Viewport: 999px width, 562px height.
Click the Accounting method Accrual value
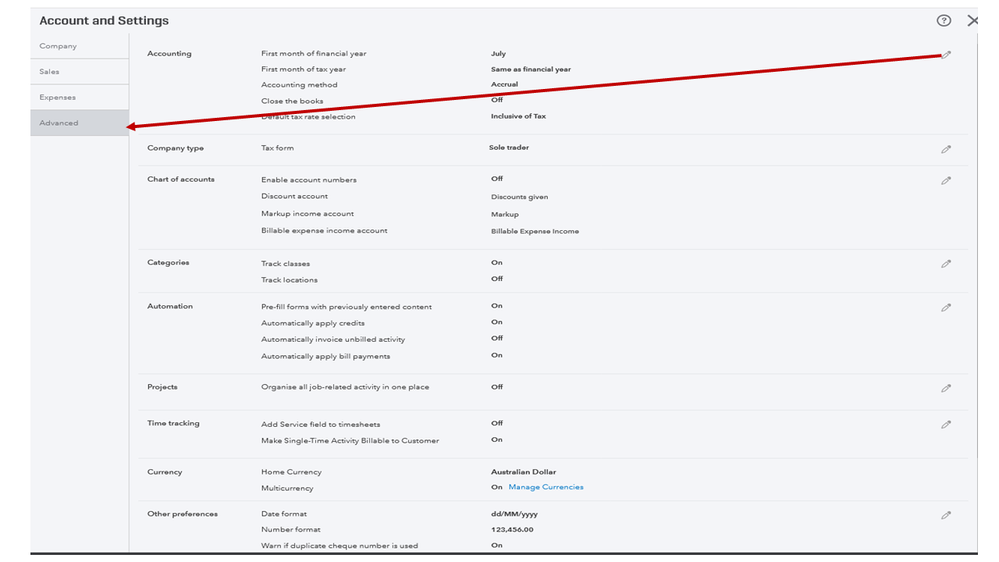(x=505, y=85)
